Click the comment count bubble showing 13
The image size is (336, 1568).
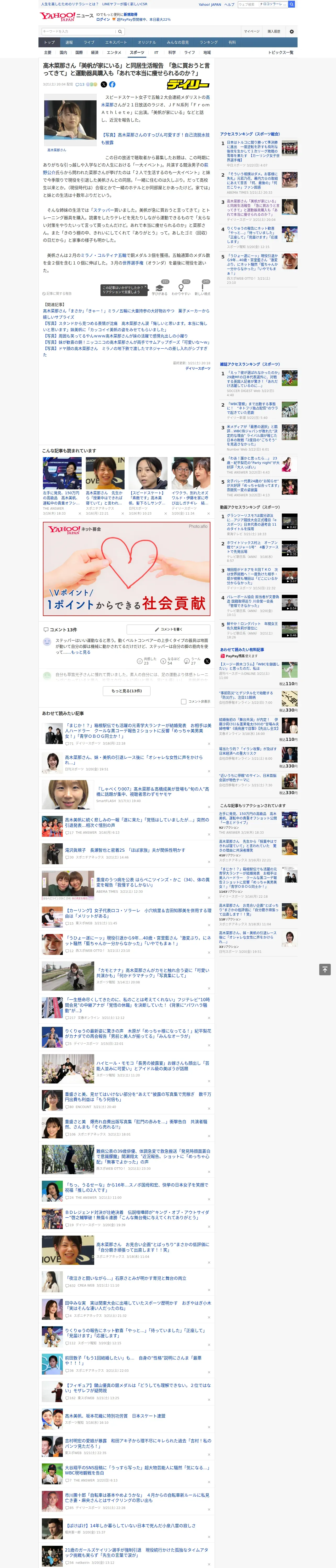click(x=80, y=85)
